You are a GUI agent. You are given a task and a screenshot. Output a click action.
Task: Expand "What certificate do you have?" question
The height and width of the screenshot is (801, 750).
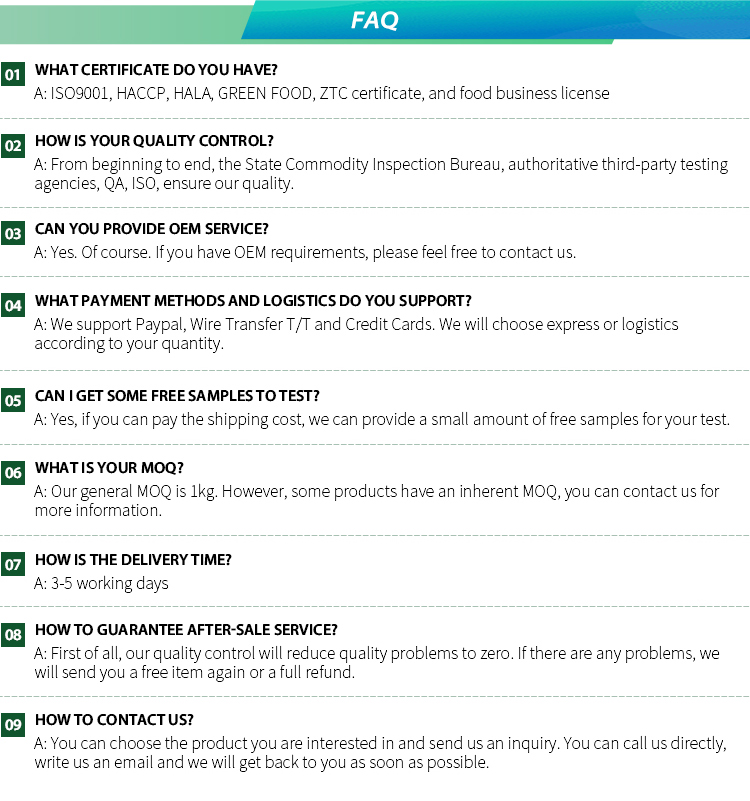(x=156, y=70)
